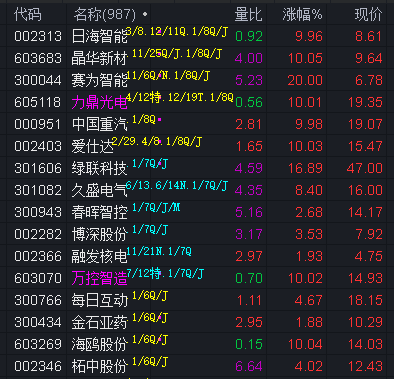Select stock code 603269
Viewport: 394px width, 379px height.
(x=38, y=344)
